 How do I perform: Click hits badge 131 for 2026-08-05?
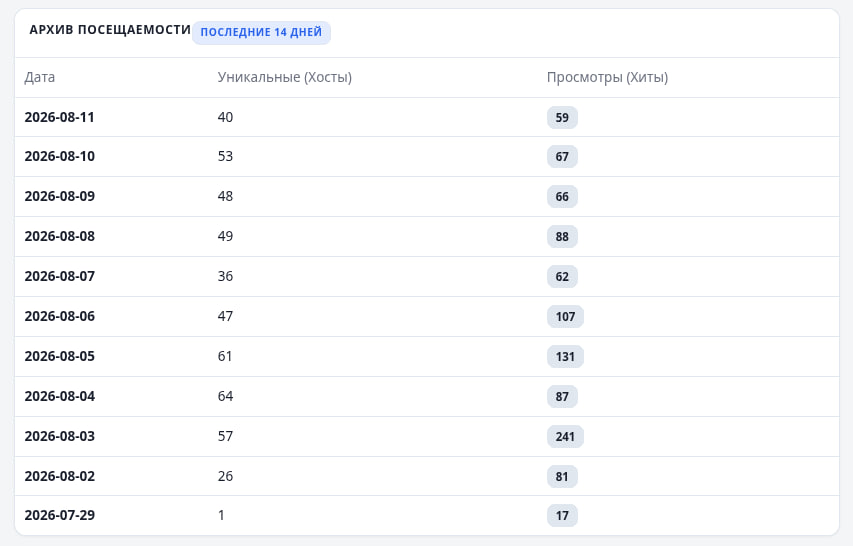(x=565, y=357)
